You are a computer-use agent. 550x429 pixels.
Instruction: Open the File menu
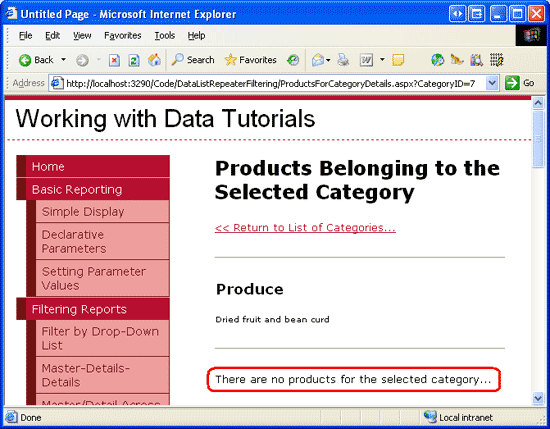(25, 35)
